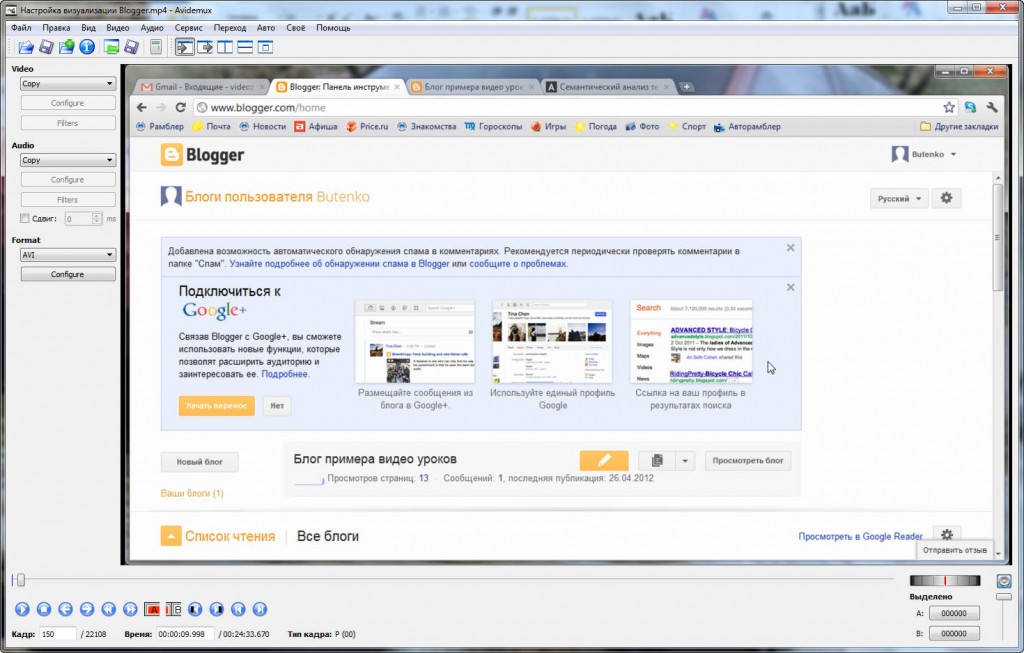Click Configure under the Video section
The height and width of the screenshot is (653, 1024).
(68, 103)
